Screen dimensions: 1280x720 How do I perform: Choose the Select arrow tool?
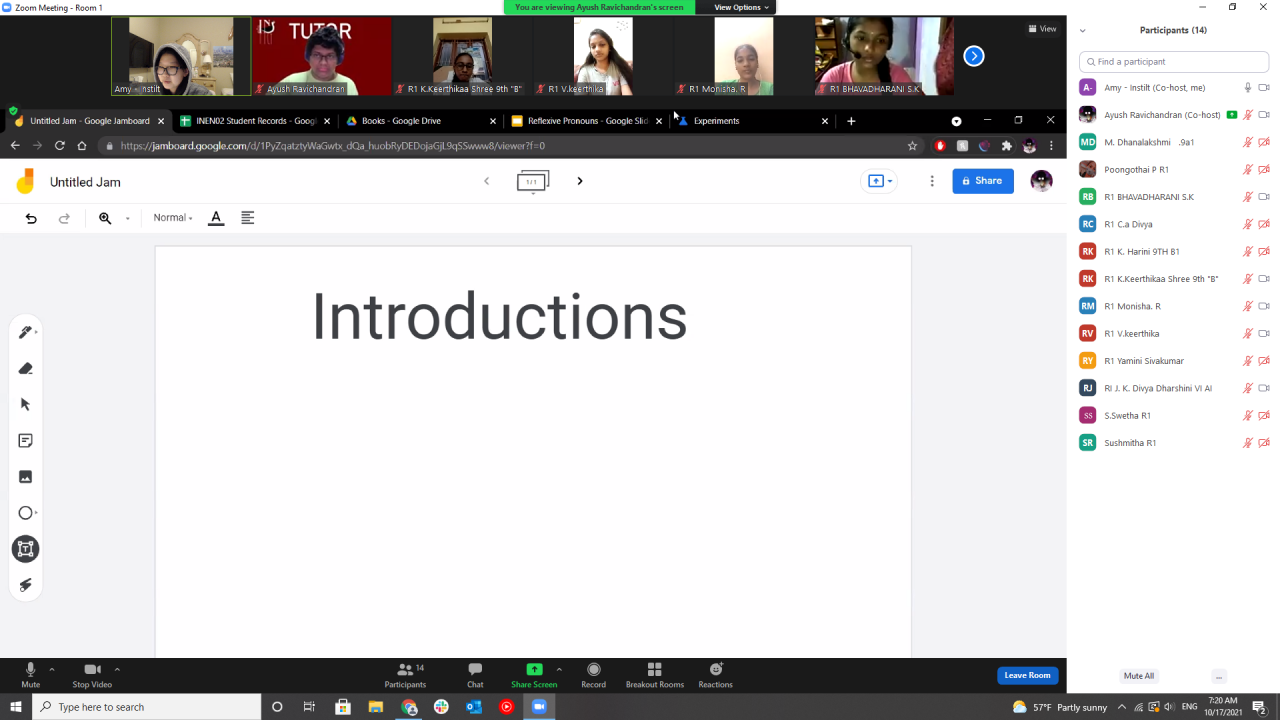tap(26, 404)
